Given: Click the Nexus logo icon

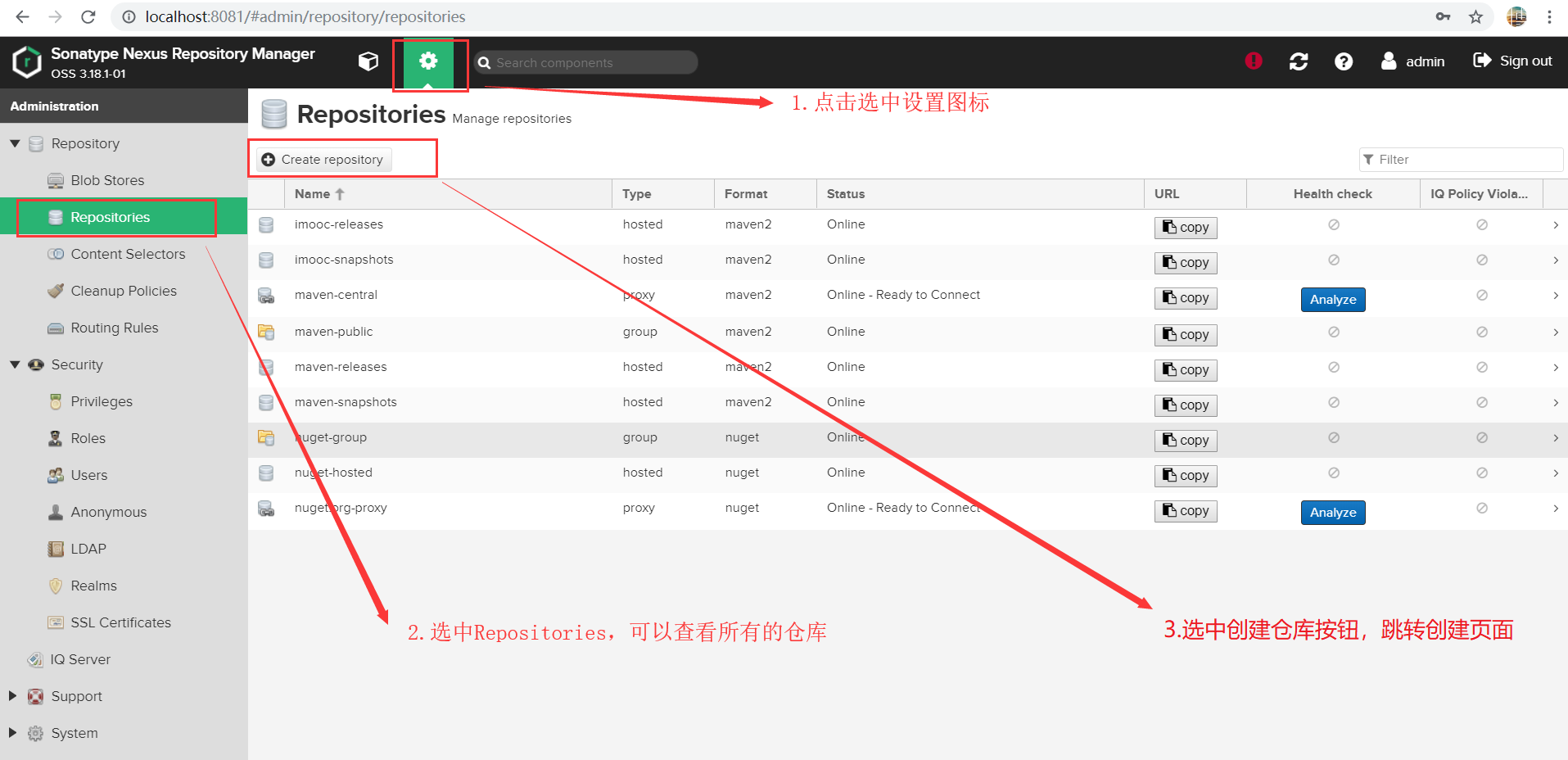Looking at the screenshot, I should pyautogui.click(x=27, y=62).
